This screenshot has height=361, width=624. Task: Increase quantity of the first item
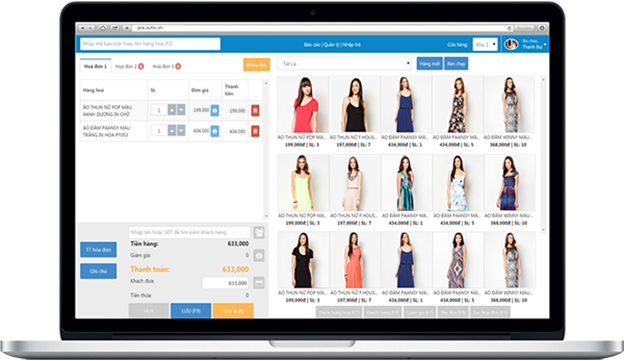172,110
